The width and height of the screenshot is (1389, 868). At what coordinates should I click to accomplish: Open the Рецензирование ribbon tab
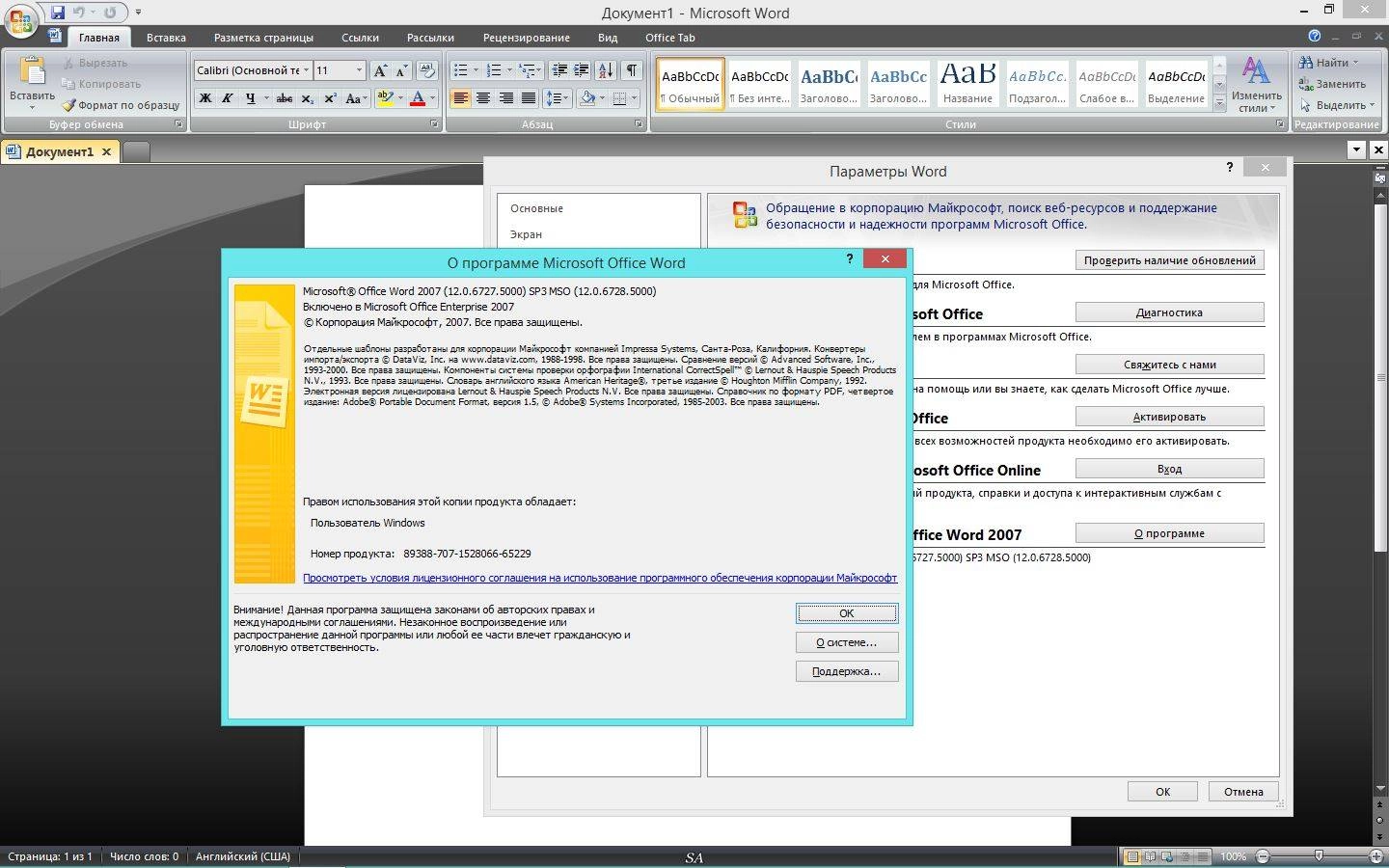click(526, 38)
